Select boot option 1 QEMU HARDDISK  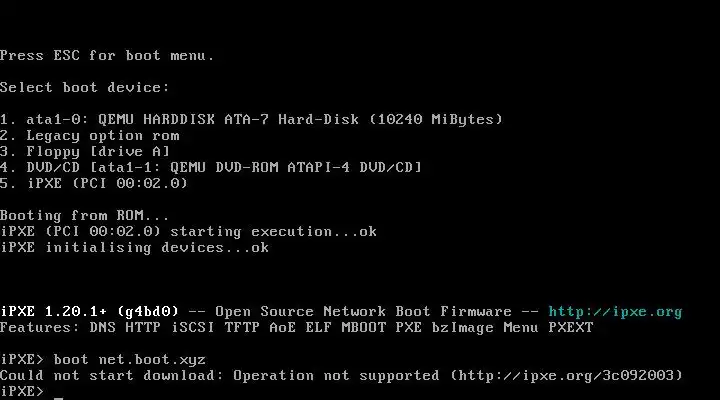tap(251, 119)
